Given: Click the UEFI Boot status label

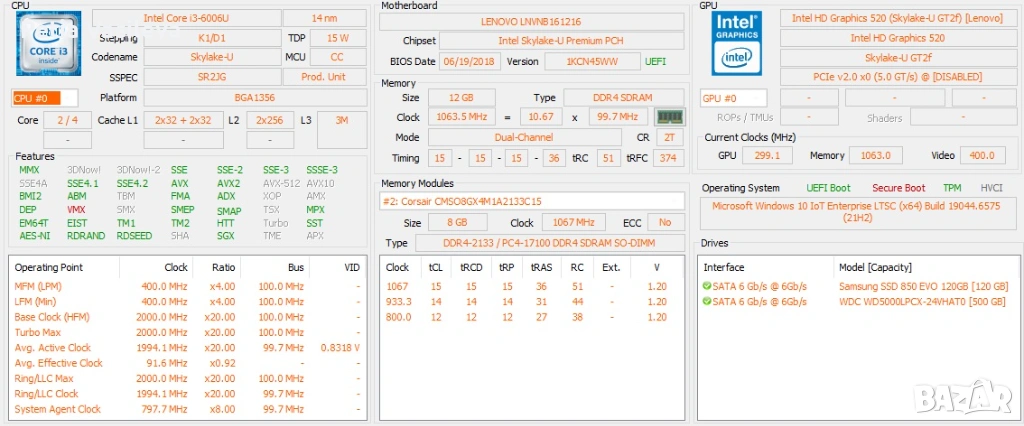Looking at the screenshot, I should [x=828, y=188].
